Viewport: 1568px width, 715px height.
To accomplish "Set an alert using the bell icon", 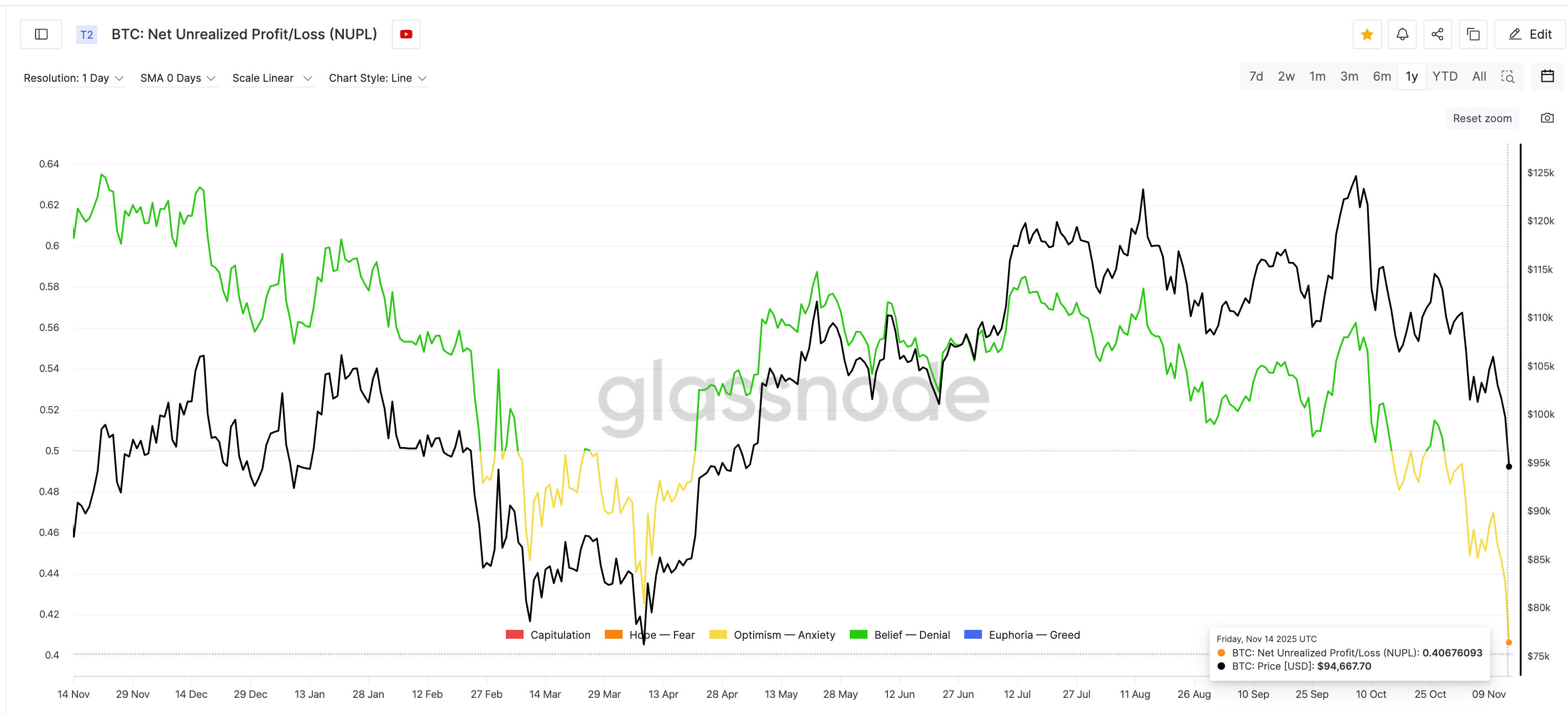I will point(1403,34).
